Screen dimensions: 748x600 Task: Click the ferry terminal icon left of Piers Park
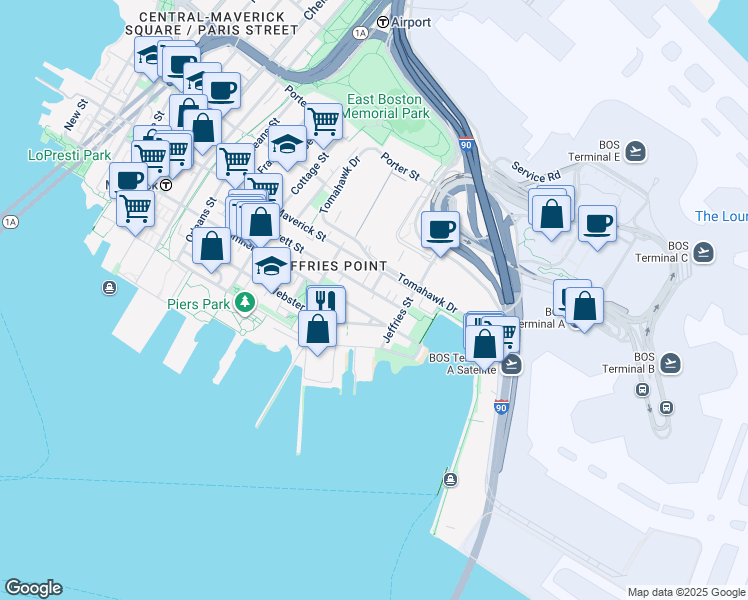[x=110, y=288]
